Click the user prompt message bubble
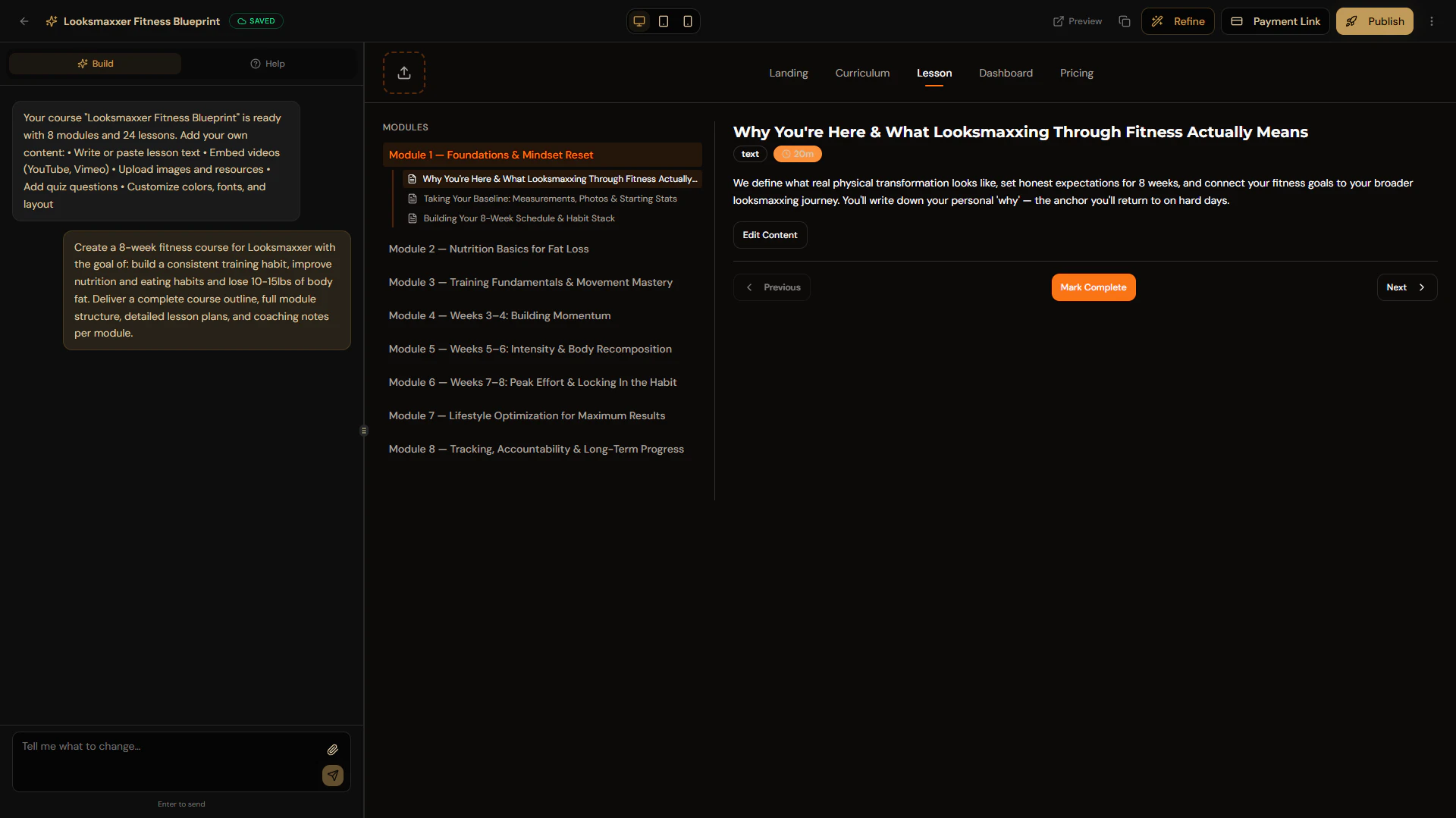Image resolution: width=1456 pixels, height=818 pixels. [207, 290]
